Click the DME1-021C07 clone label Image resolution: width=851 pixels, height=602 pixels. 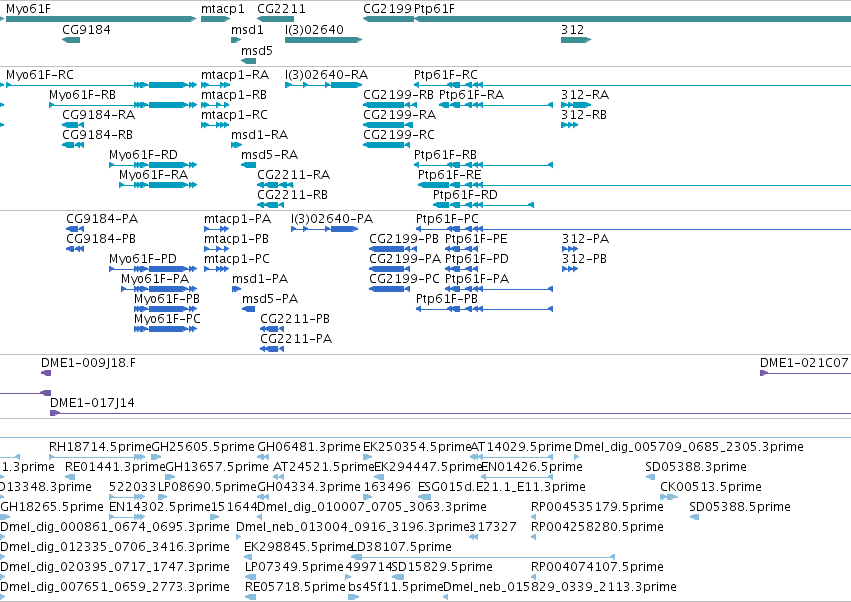(804, 363)
